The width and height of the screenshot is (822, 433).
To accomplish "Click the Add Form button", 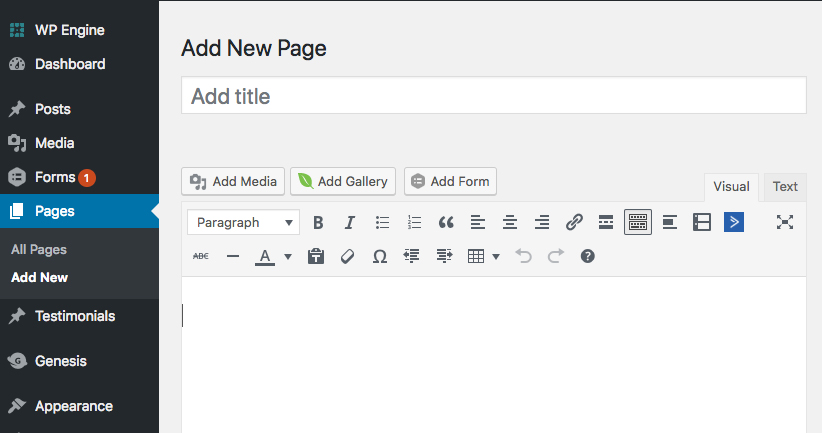I will coord(450,181).
